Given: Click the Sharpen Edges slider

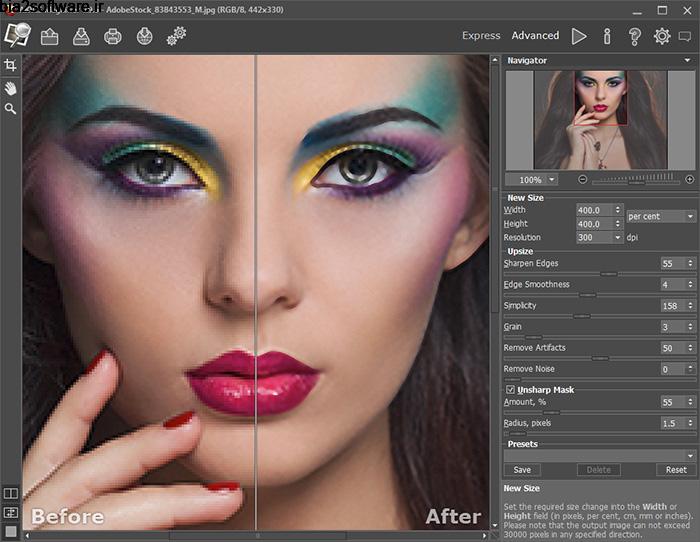Looking at the screenshot, I should (600, 273).
